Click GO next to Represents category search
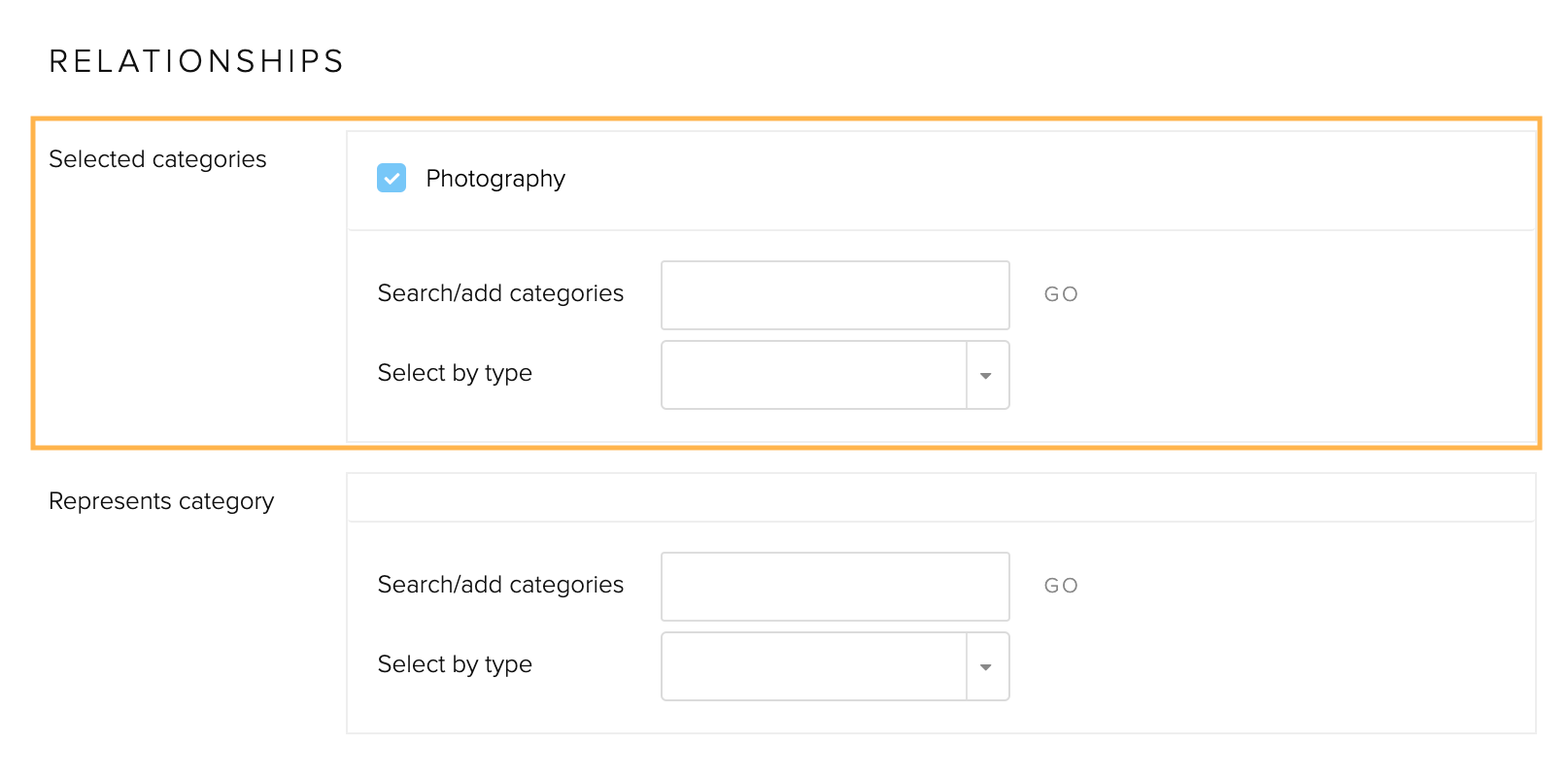Viewport: 1568px width, 779px height. click(1061, 586)
